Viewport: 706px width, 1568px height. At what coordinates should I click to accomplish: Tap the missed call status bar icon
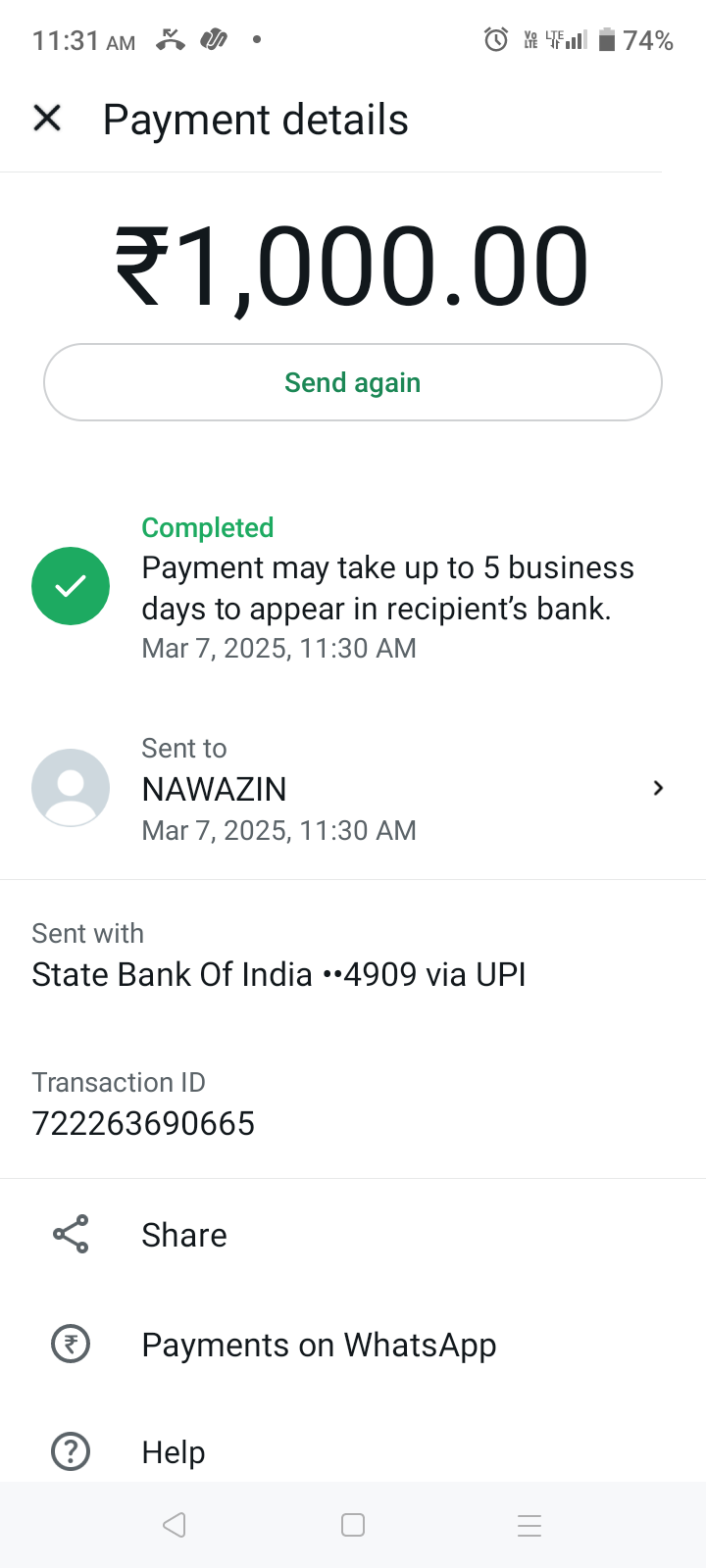click(171, 40)
